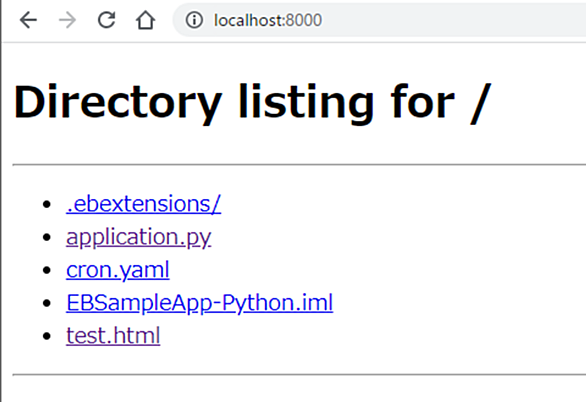
Task: Reload the localhost page
Action: pyautogui.click(x=107, y=20)
